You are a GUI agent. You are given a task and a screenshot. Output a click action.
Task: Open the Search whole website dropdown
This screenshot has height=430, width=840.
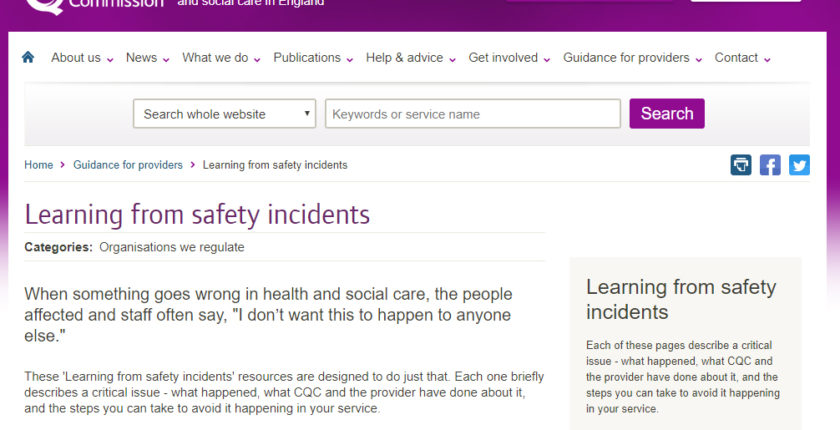(224, 114)
